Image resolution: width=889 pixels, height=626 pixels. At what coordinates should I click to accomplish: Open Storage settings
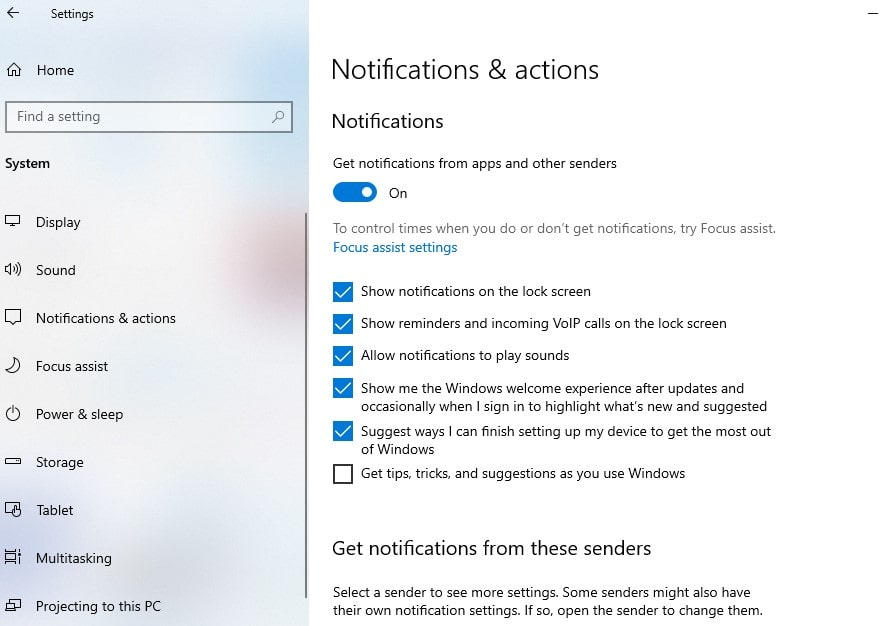tap(60, 463)
